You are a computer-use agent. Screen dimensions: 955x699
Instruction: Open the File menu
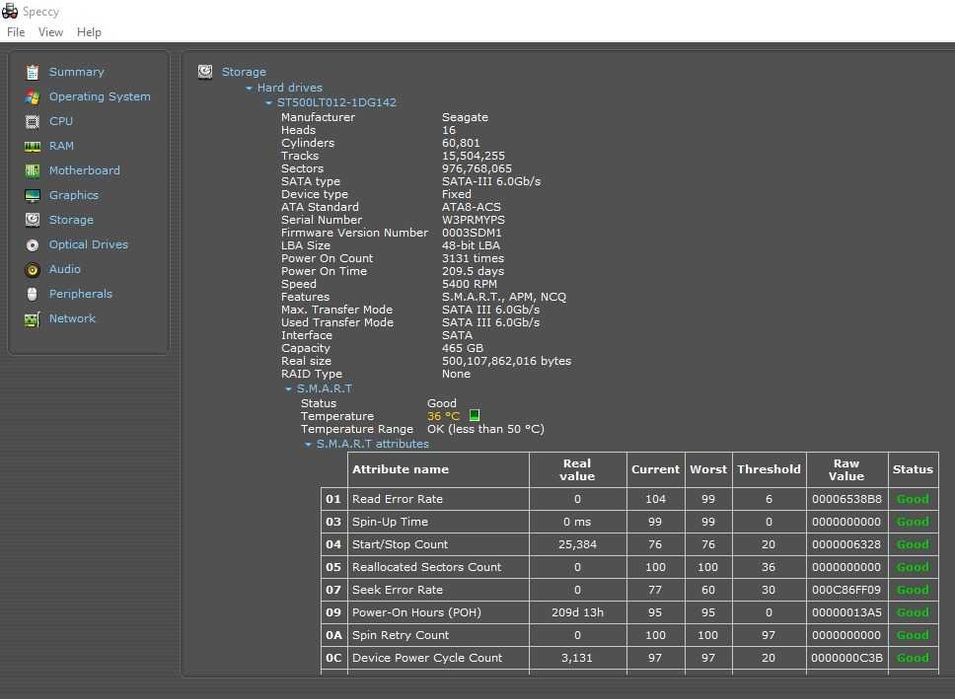click(16, 32)
